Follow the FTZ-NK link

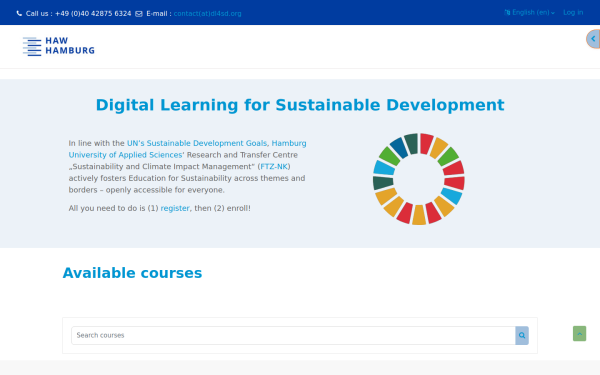[x=274, y=166]
